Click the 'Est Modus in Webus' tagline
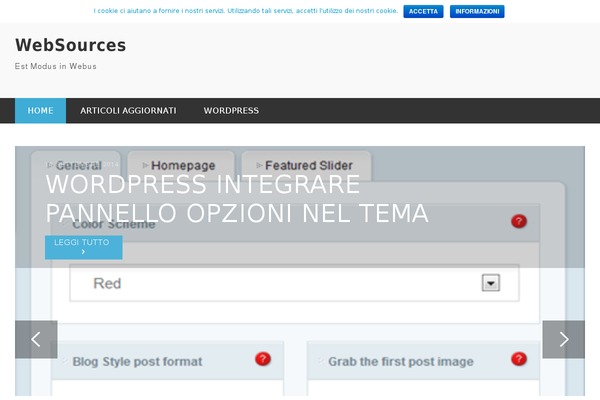Image resolution: width=600 pixels, height=400 pixels. point(55,66)
